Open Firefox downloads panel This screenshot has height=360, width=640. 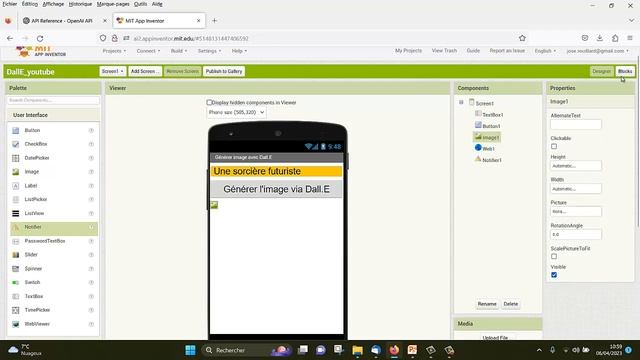pyautogui.click(x=600, y=38)
